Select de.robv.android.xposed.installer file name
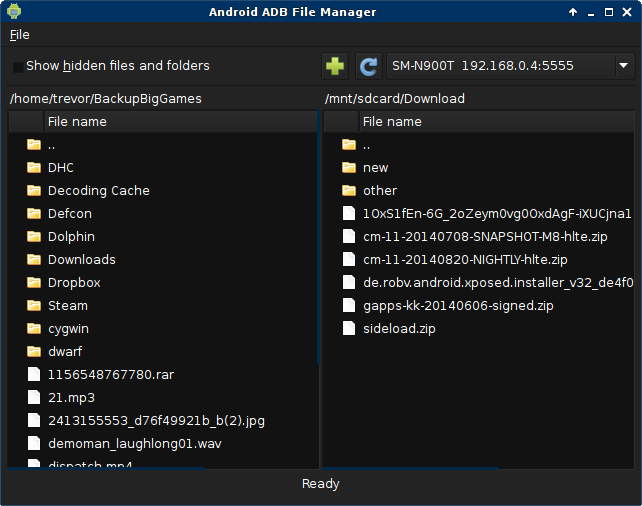Screen dimensions: 642x506 click(x=498, y=282)
